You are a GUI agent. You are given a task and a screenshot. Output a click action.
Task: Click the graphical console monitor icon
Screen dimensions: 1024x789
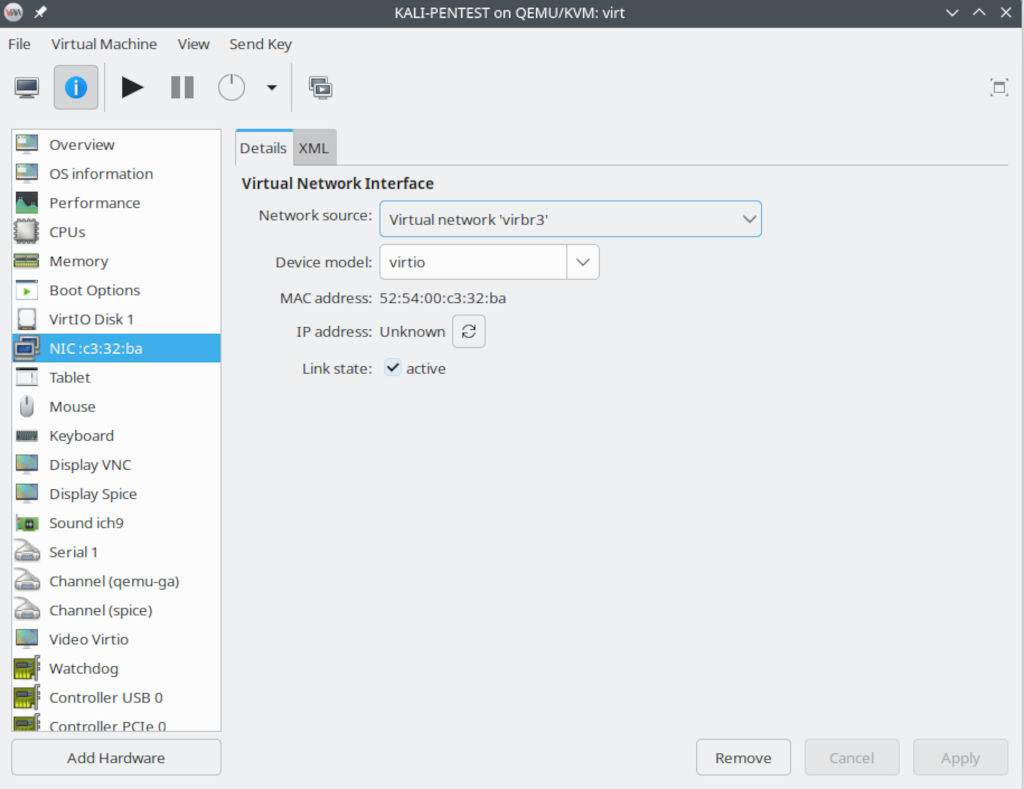(x=27, y=87)
